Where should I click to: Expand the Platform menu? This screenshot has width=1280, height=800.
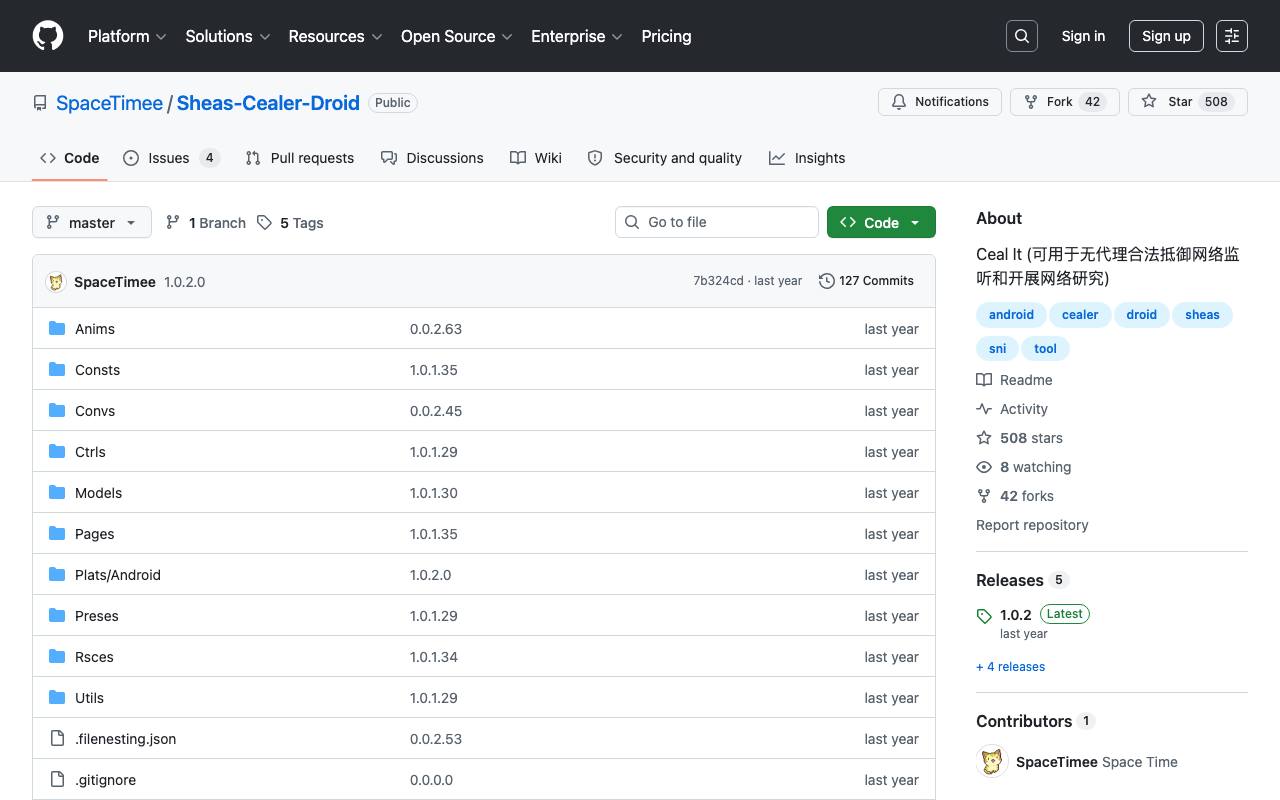(x=127, y=36)
